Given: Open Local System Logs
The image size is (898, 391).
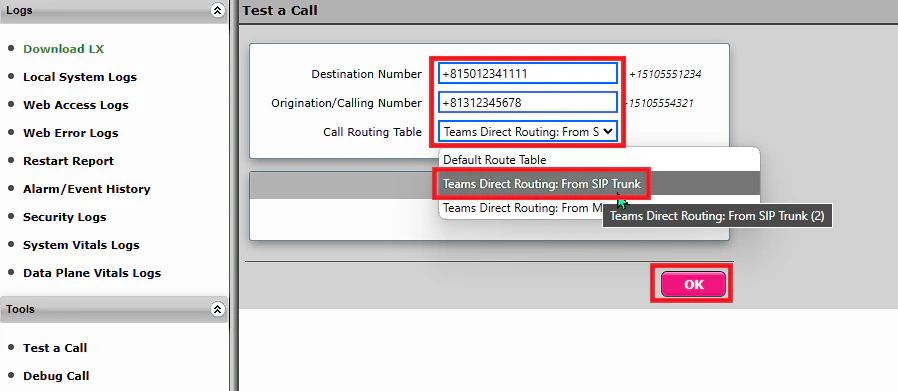Looking at the screenshot, I should (80, 77).
